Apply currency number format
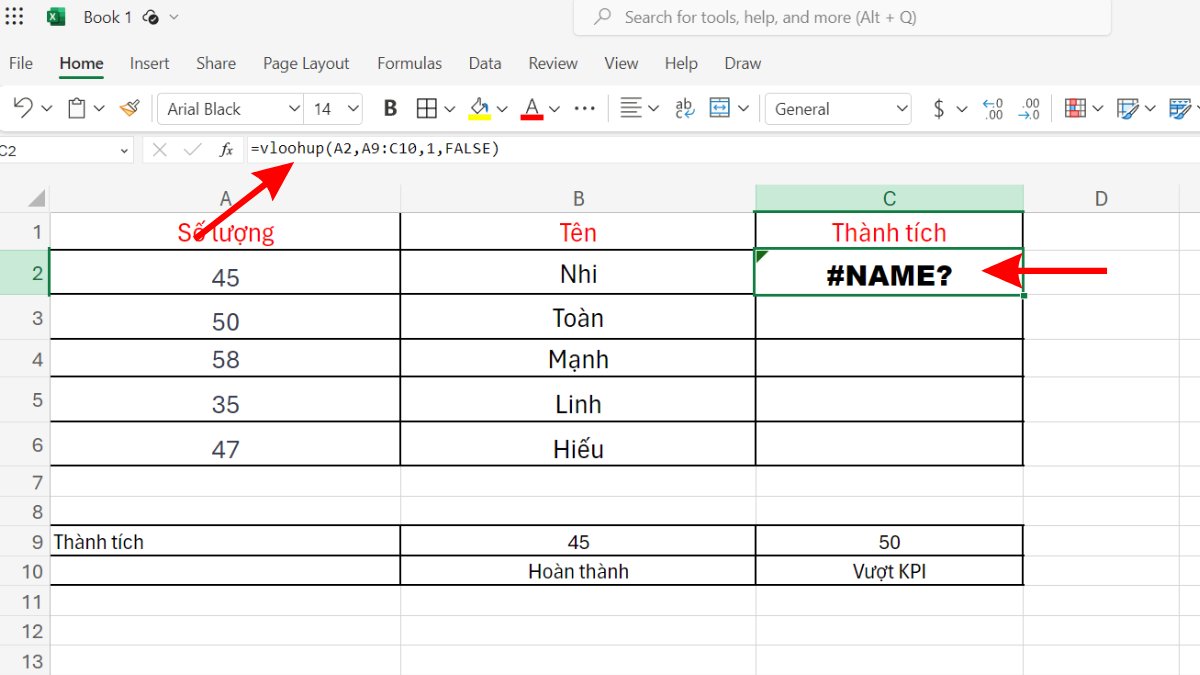 tap(941, 108)
